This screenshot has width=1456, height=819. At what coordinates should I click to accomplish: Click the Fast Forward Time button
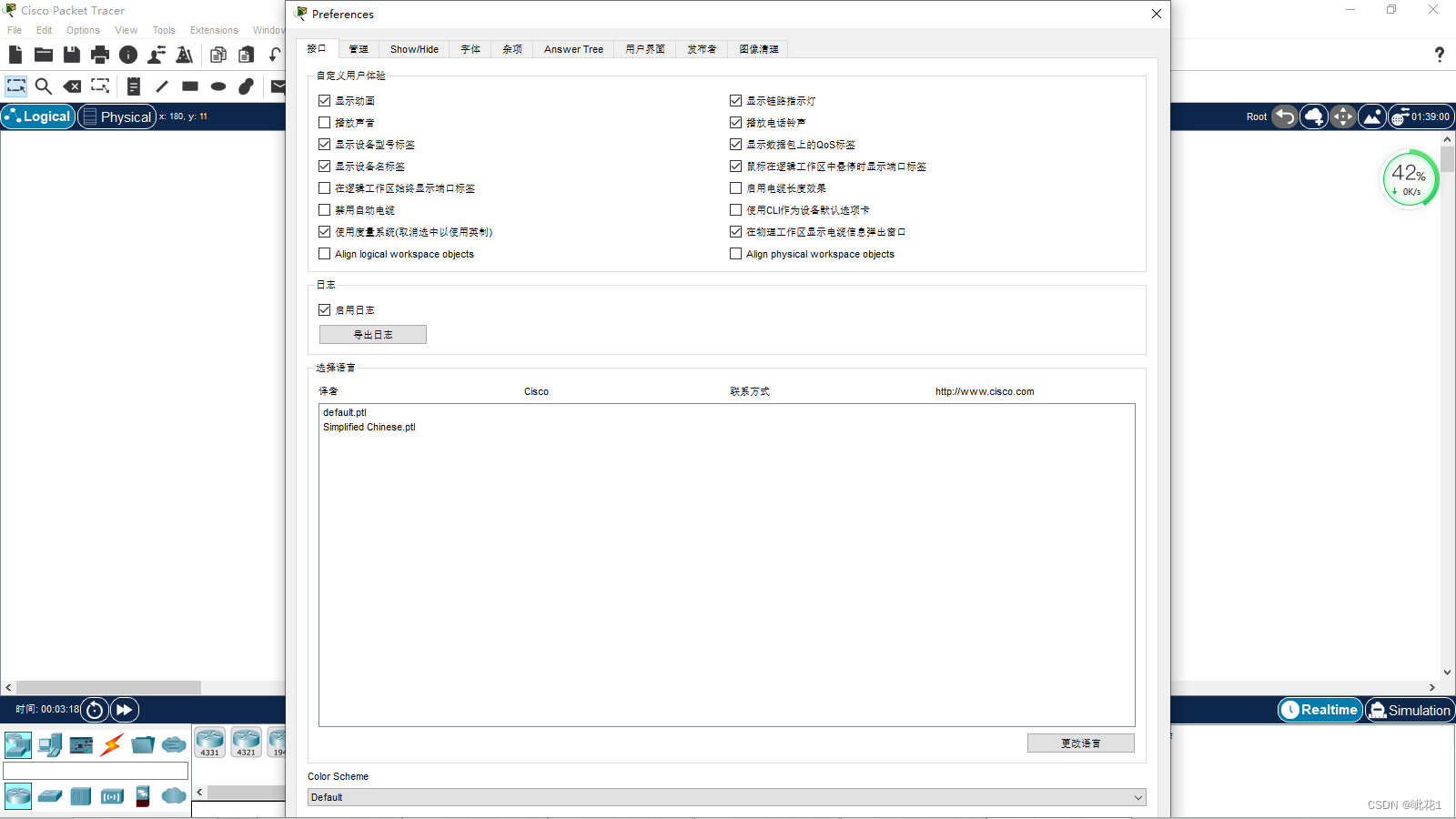pos(125,709)
